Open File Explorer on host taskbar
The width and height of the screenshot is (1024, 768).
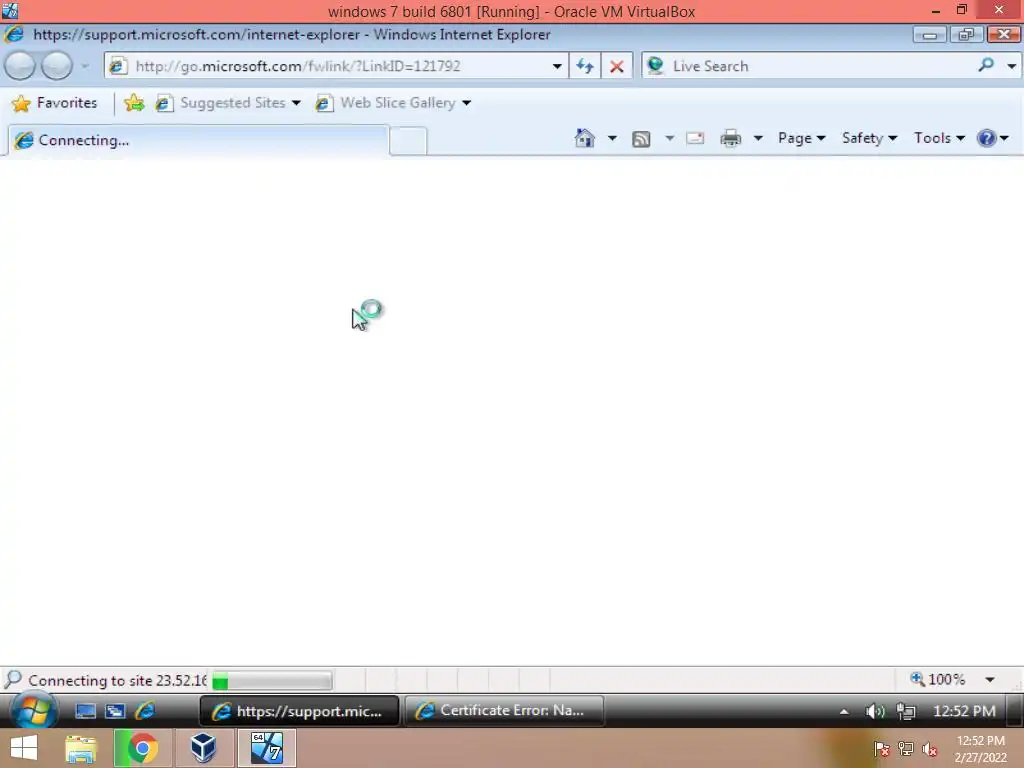click(81, 748)
